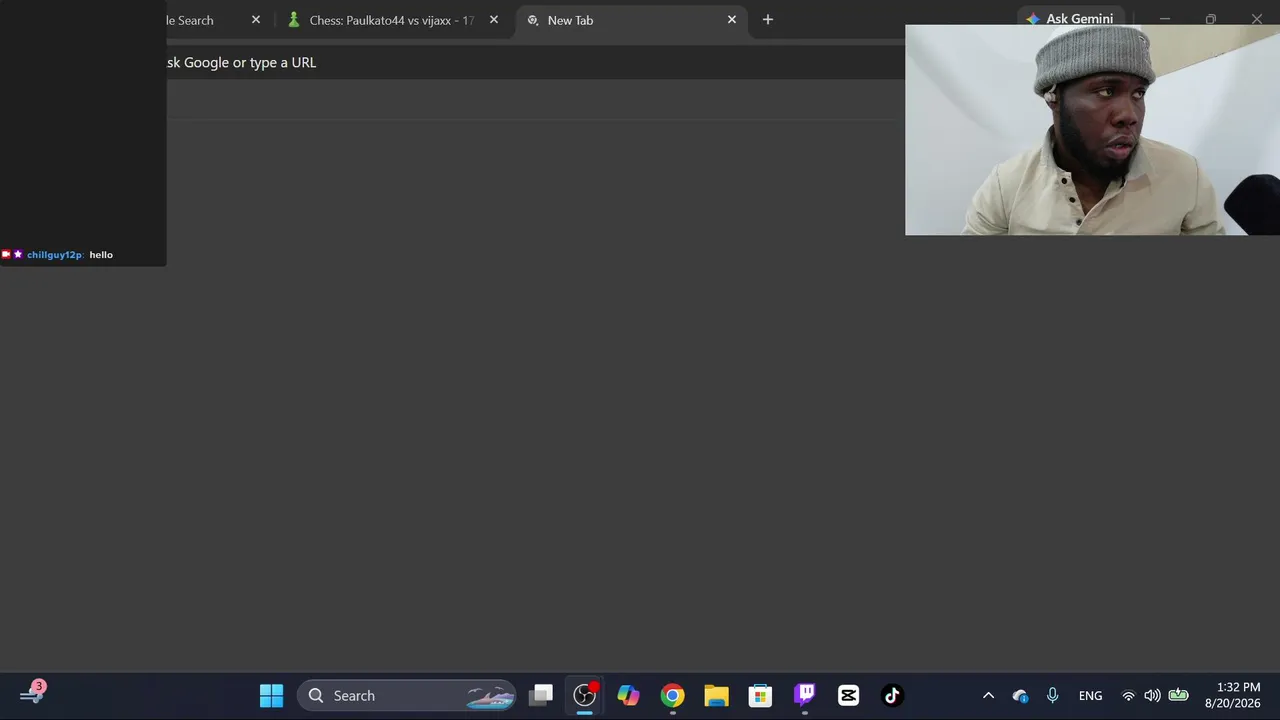Click the chillguy12p username in chat
This screenshot has height=720, width=1280.
click(x=55, y=255)
